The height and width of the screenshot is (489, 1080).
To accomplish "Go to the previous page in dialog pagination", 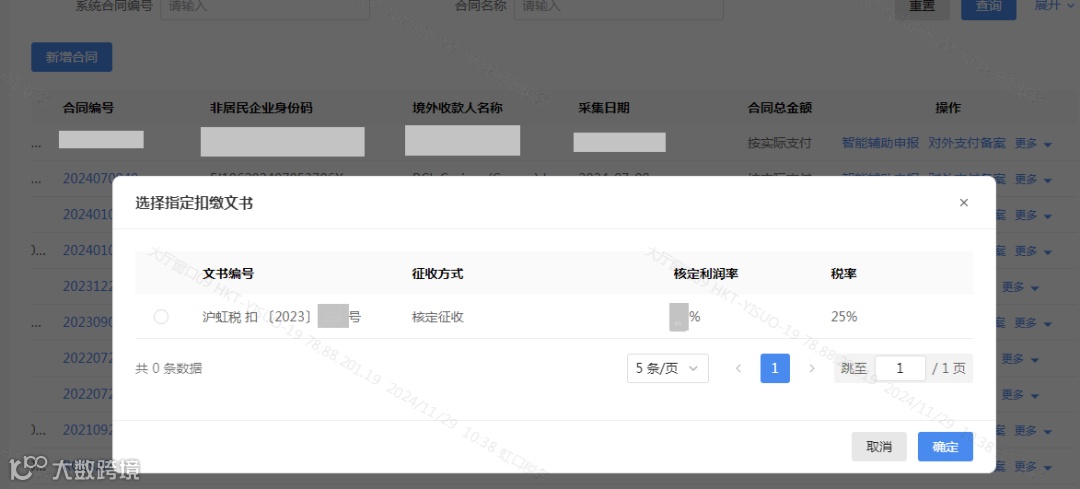I will point(738,368).
